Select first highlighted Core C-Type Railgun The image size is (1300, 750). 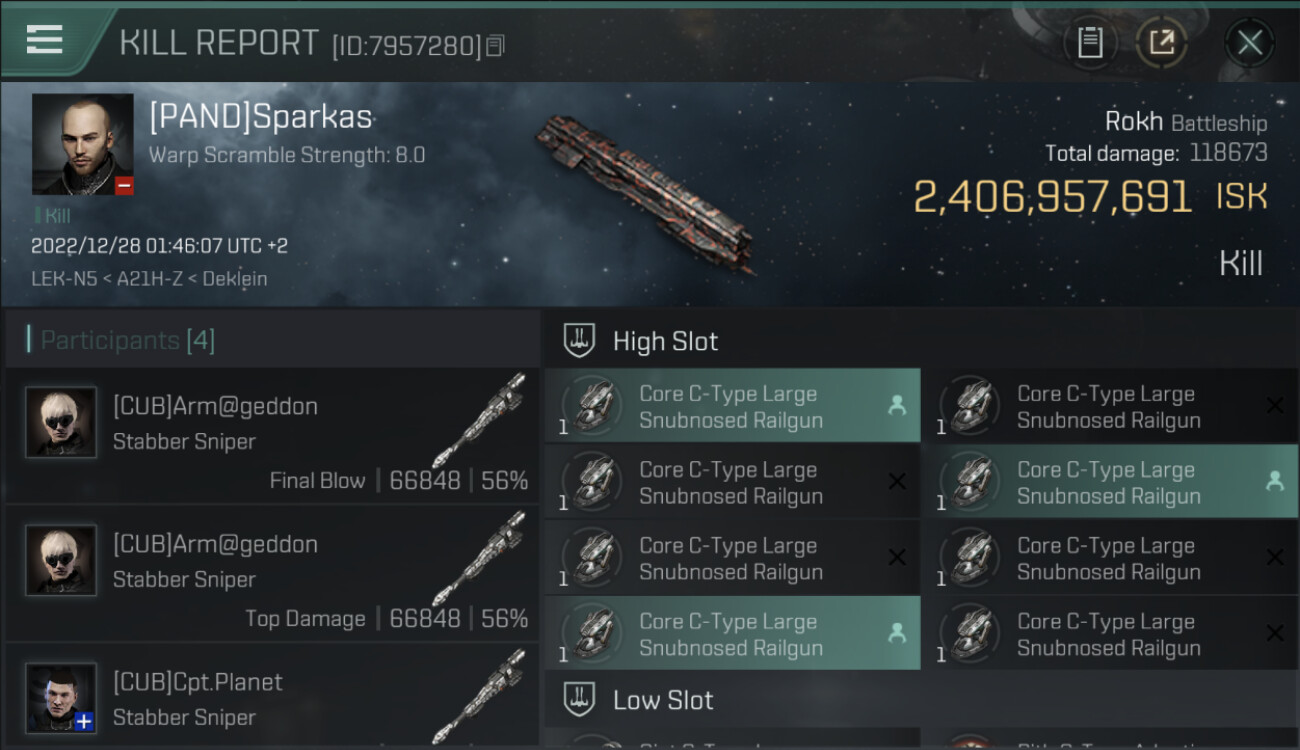pyautogui.click(x=732, y=406)
